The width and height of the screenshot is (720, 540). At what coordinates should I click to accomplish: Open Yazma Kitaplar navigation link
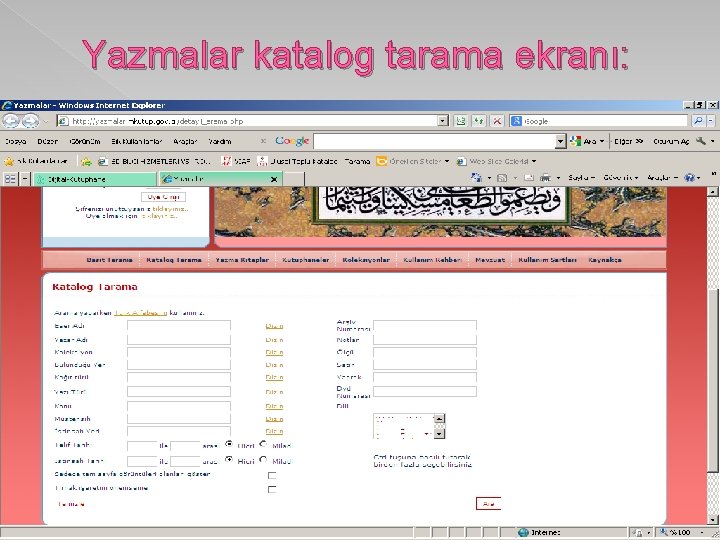(242, 260)
